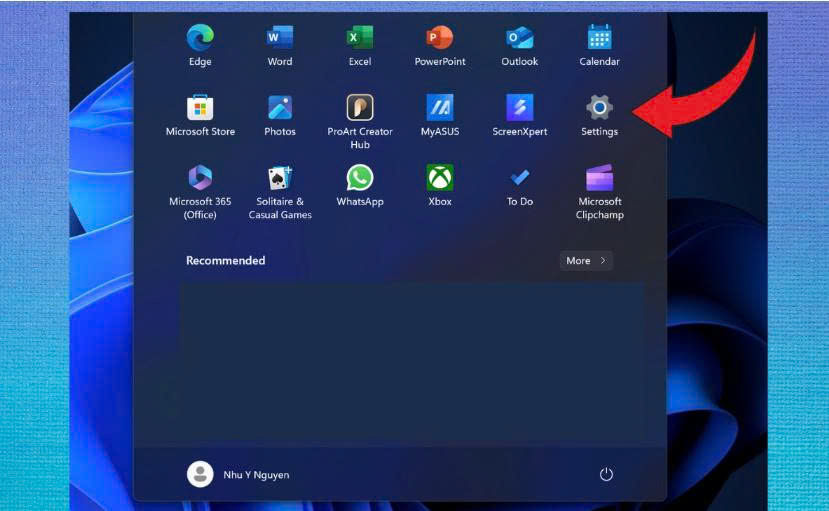This screenshot has width=829, height=511.
Task: Open Solitaire & Casual Games
Action: (x=280, y=177)
